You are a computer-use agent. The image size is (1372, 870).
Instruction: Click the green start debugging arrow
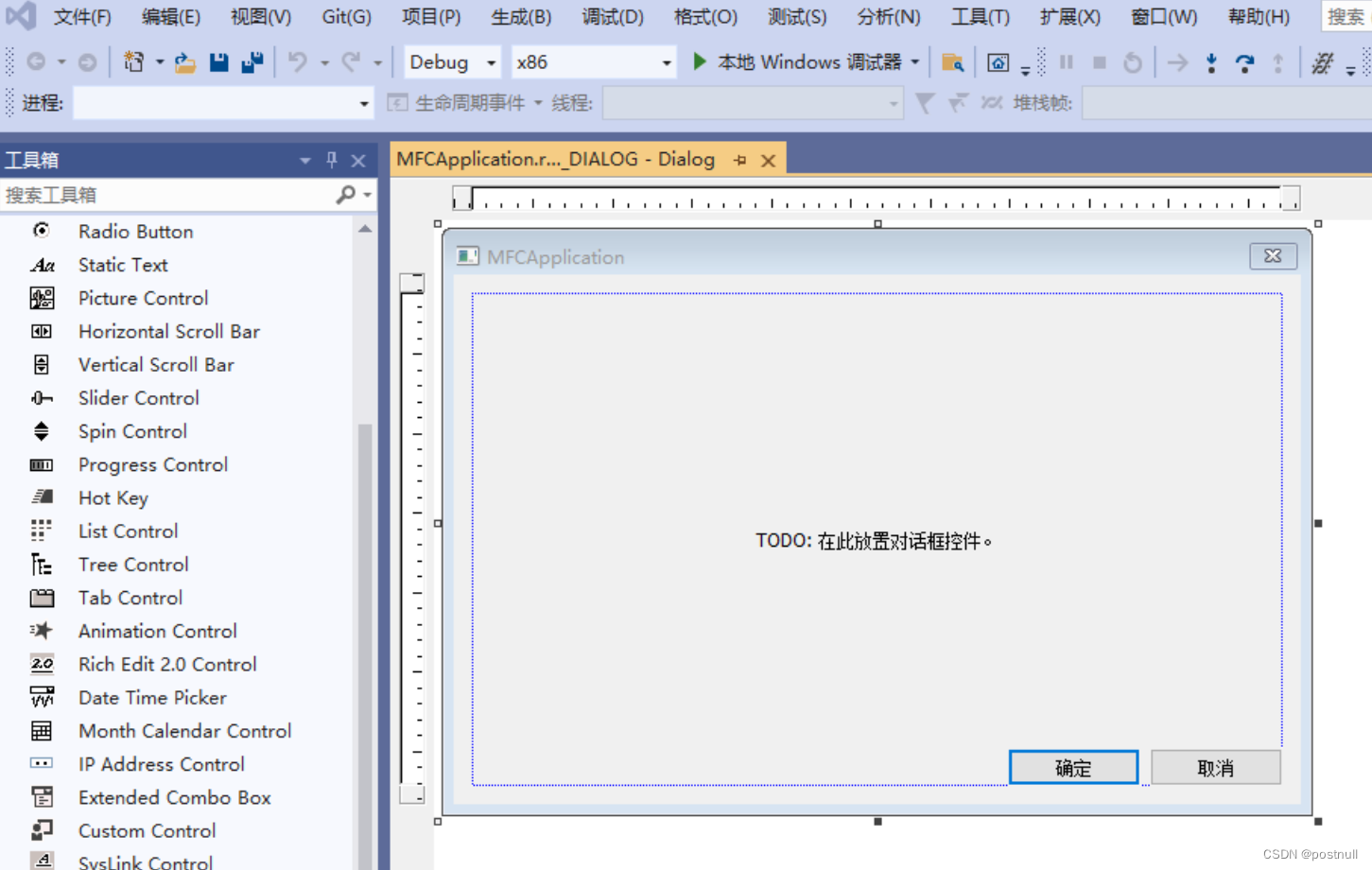click(700, 61)
